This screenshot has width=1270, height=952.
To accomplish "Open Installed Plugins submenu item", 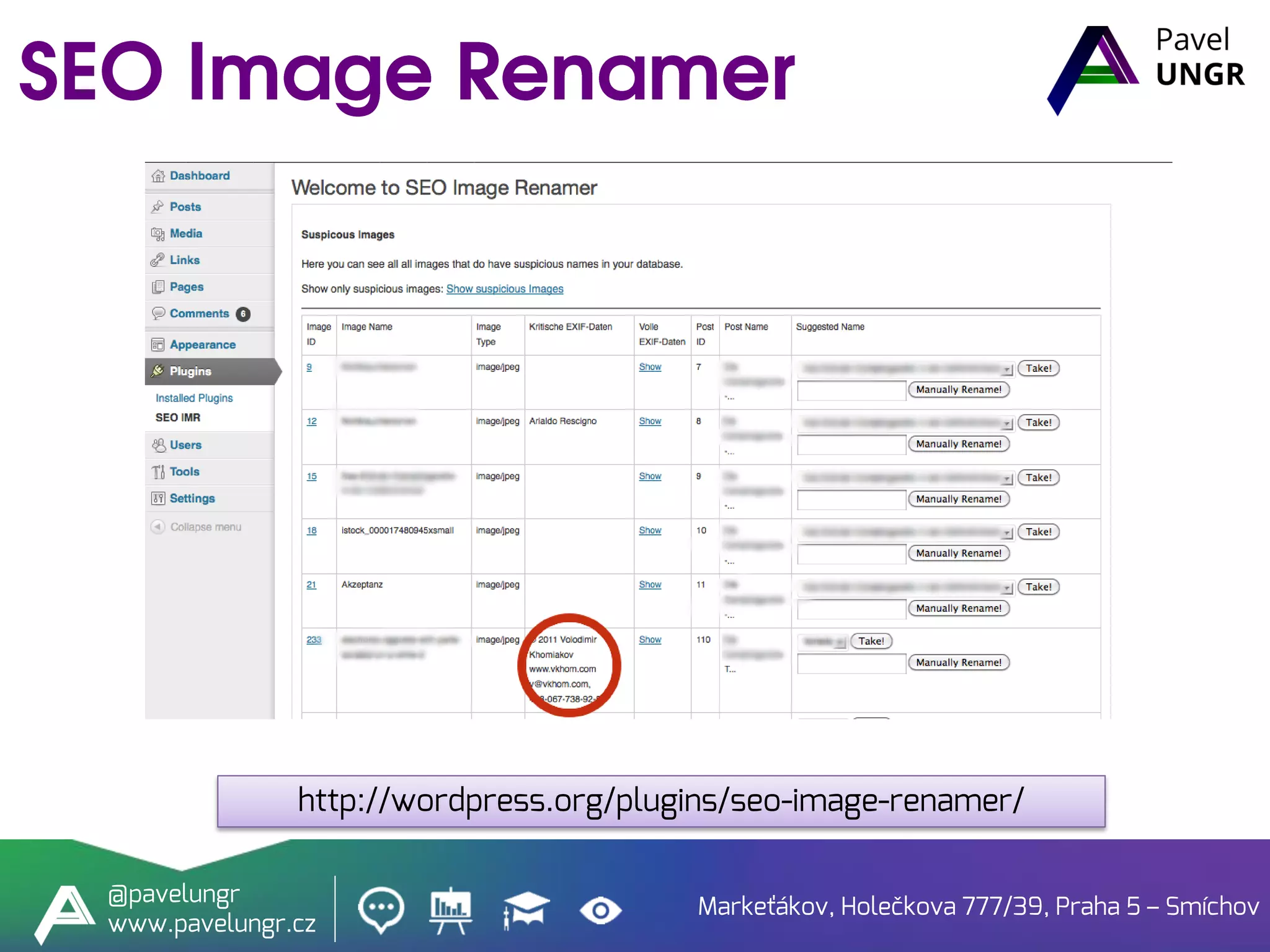I will coord(194,399).
